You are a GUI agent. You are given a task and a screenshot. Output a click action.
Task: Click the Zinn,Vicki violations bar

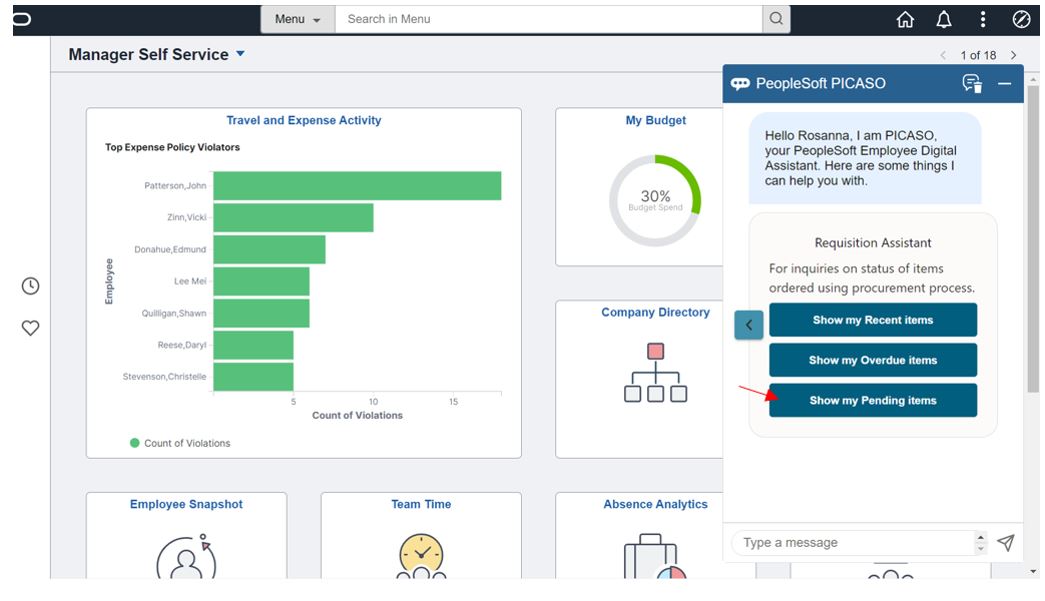293,218
